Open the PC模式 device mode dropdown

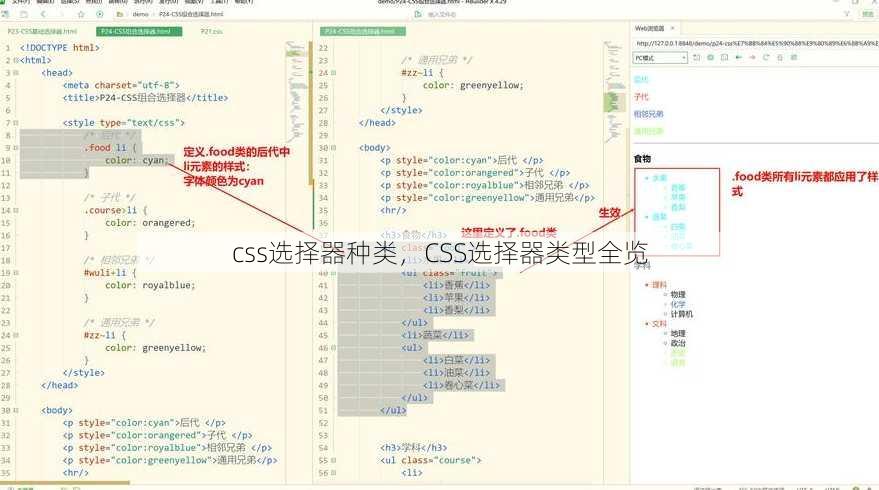click(660, 58)
